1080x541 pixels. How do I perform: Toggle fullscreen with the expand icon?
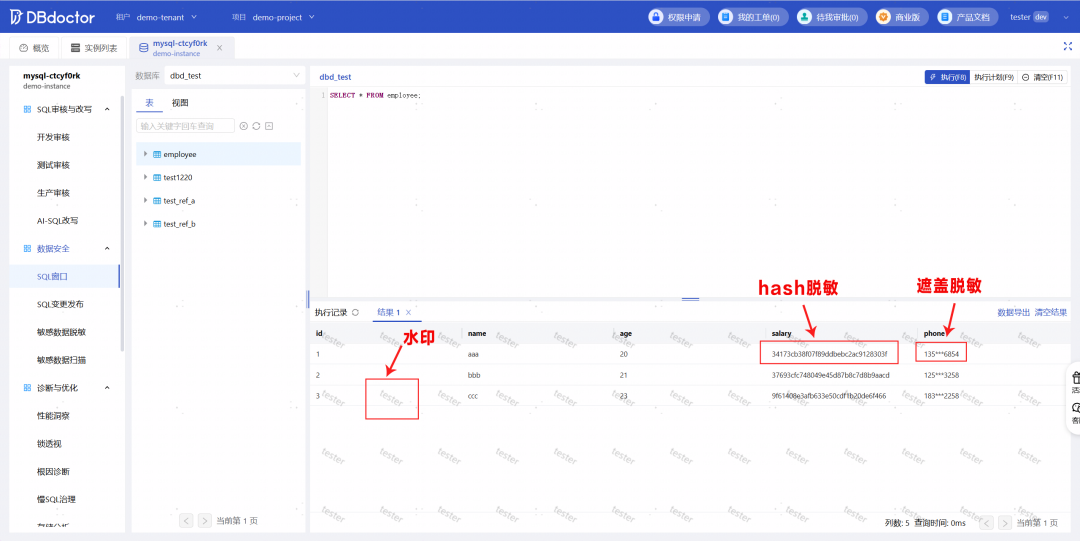point(1068,46)
